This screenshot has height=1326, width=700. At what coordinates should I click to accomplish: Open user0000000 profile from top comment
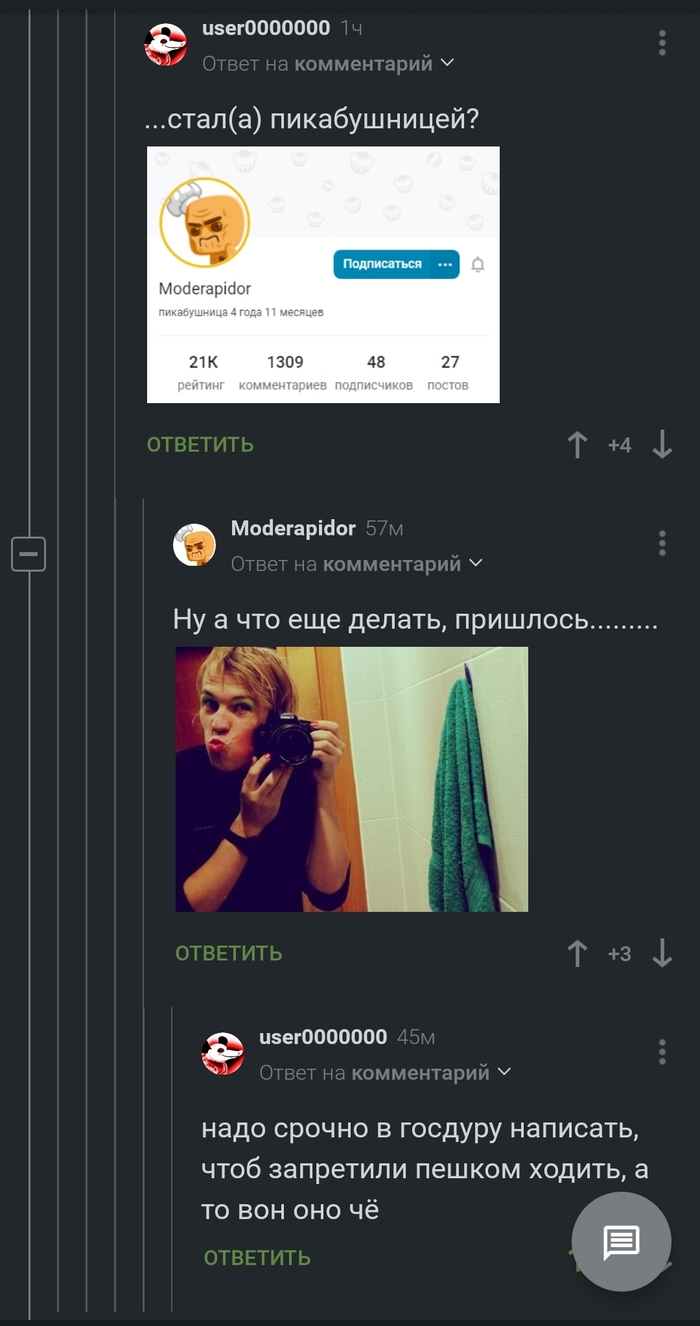[x=265, y=28]
